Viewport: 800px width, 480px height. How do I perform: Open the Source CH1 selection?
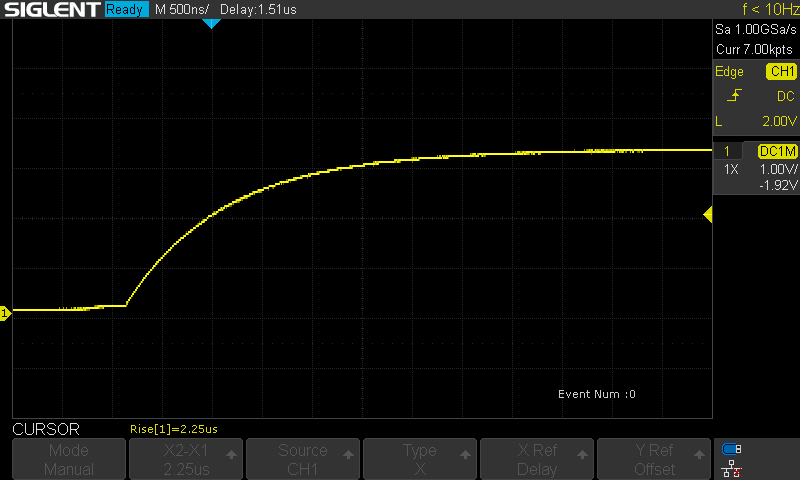tap(303, 460)
